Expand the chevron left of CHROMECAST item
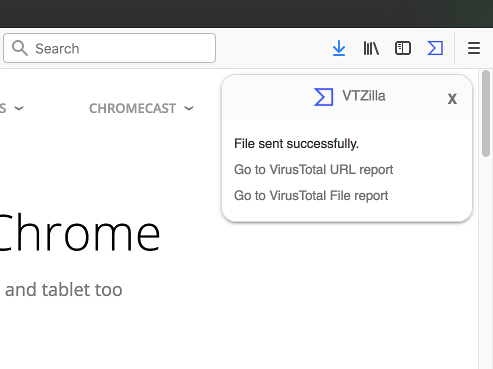Viewport: 493px width, 369px height. pyautogui.click(x=19, y=108)
